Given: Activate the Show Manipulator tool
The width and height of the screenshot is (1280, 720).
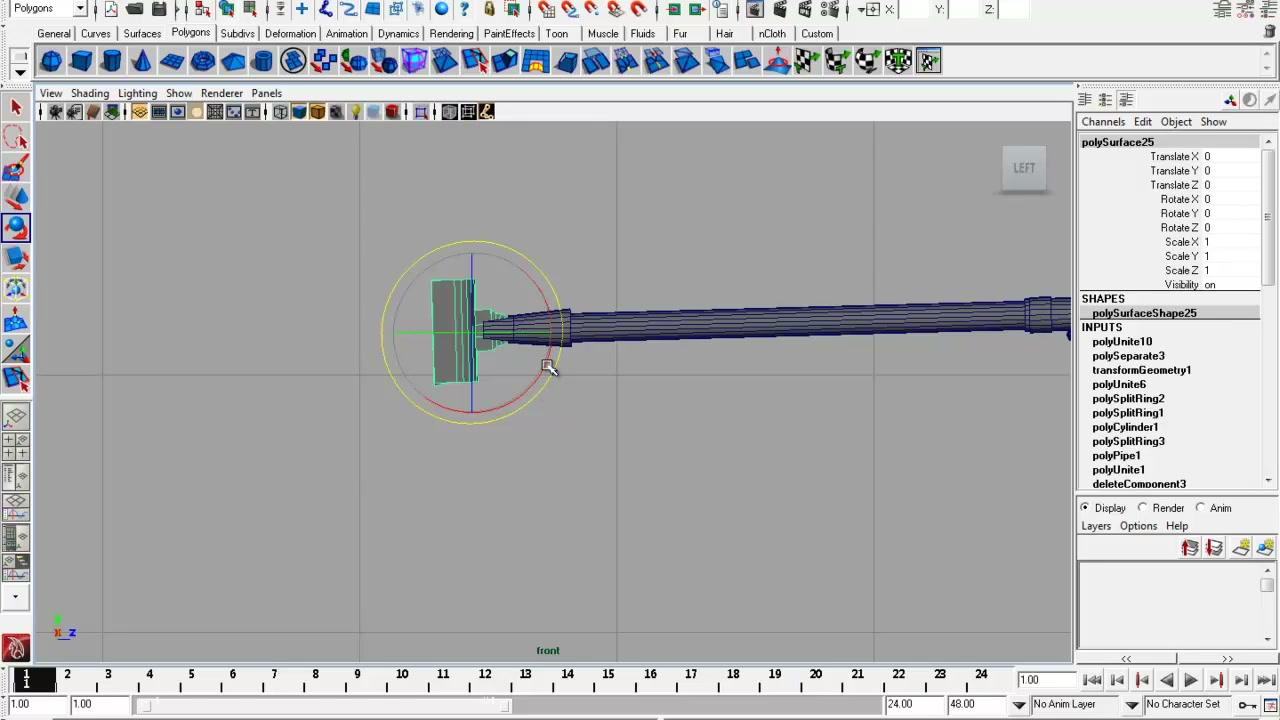Looking at the screenshot, I should pos(16,349).
